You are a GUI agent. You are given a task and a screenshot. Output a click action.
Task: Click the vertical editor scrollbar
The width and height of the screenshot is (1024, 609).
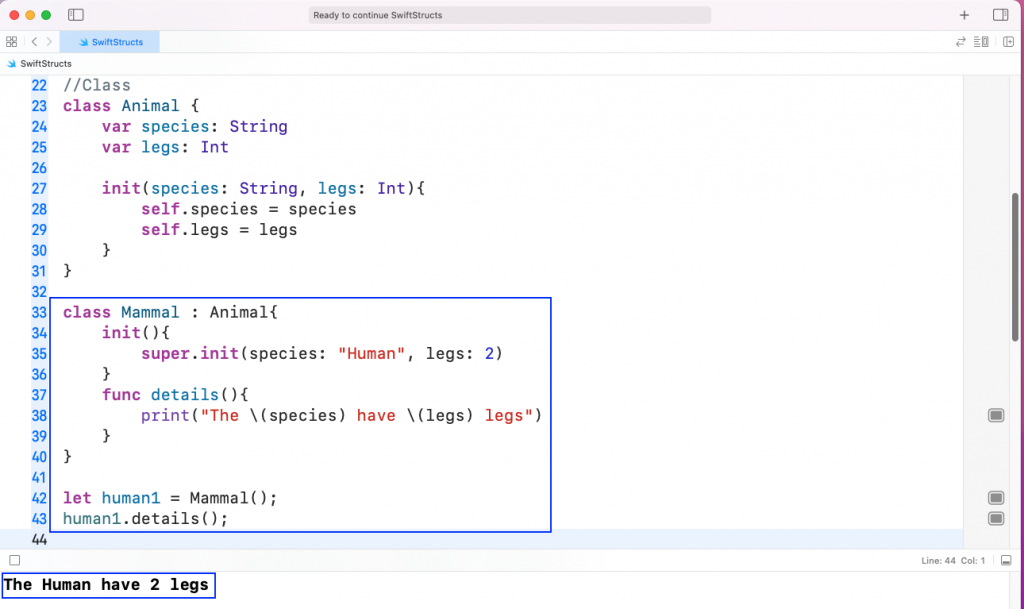pos(1015,266)
